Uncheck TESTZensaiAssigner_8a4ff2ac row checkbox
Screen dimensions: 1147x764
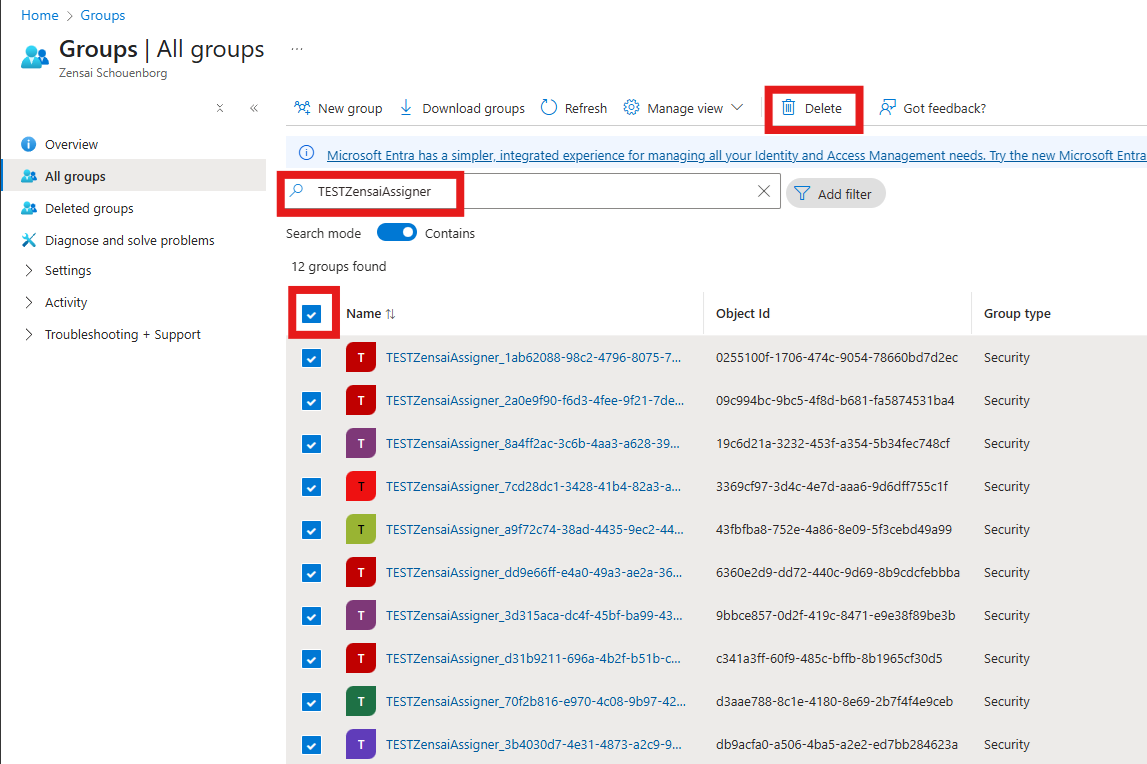[x=312, y=445]
